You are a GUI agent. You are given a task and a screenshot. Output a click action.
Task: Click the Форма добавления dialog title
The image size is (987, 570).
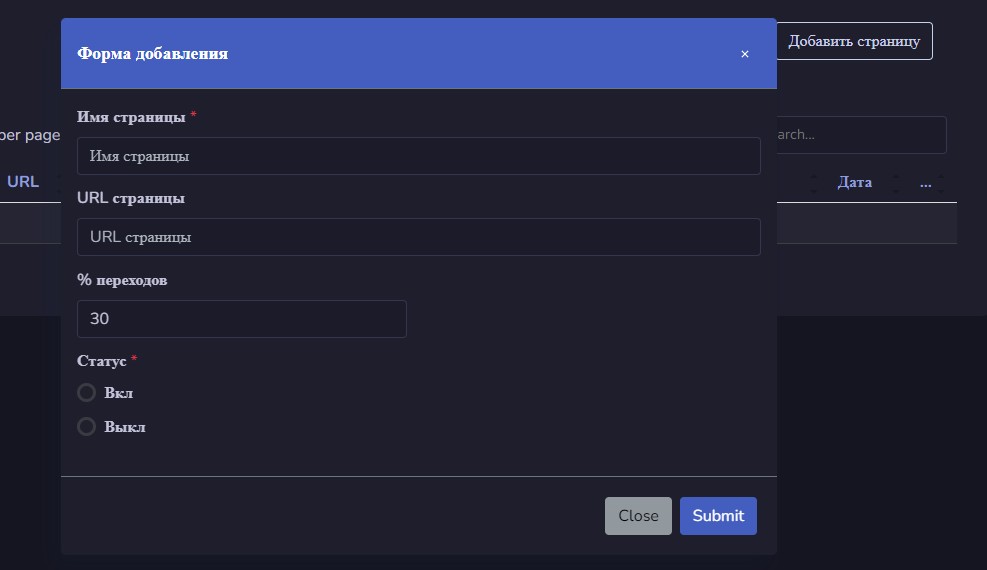click(152, 53)
